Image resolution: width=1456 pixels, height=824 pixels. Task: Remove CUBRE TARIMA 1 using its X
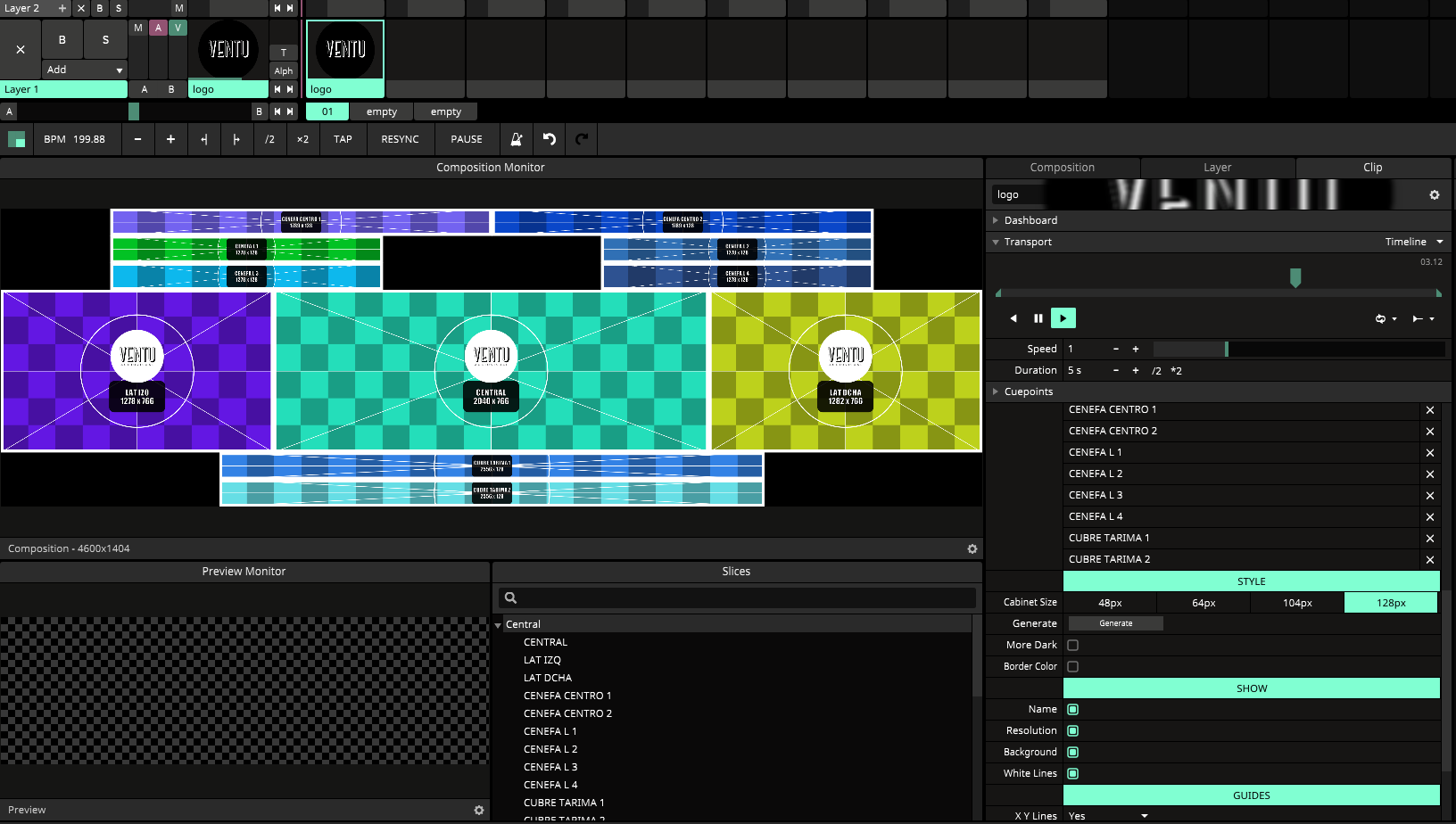1429,538
